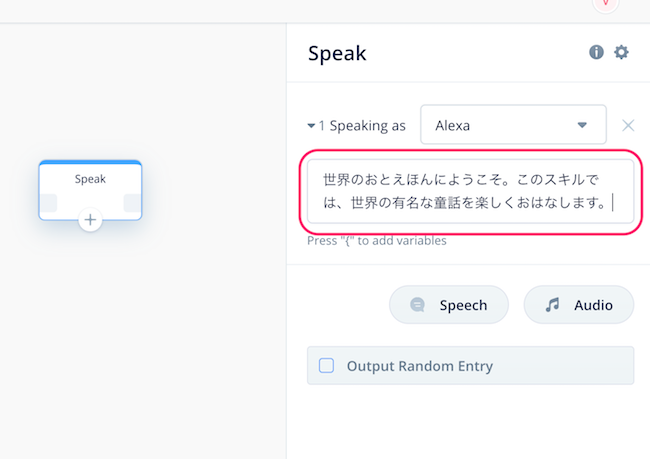Viewport: 650px width, 459px height.
Task: Click the arrow in the Alexa dropdown
Action: (582, 125)
